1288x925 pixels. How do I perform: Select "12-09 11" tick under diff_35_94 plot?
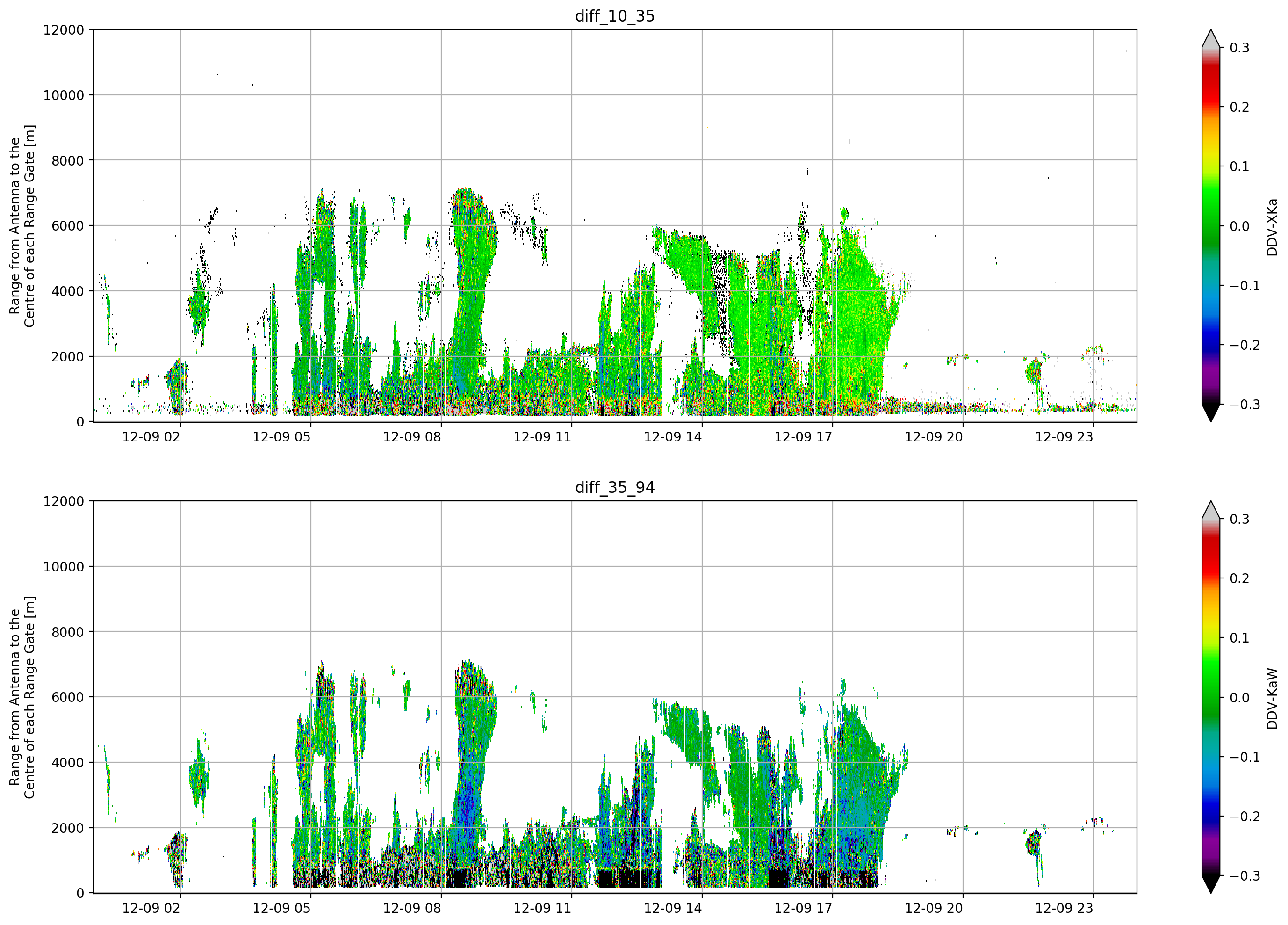point(542,908)
